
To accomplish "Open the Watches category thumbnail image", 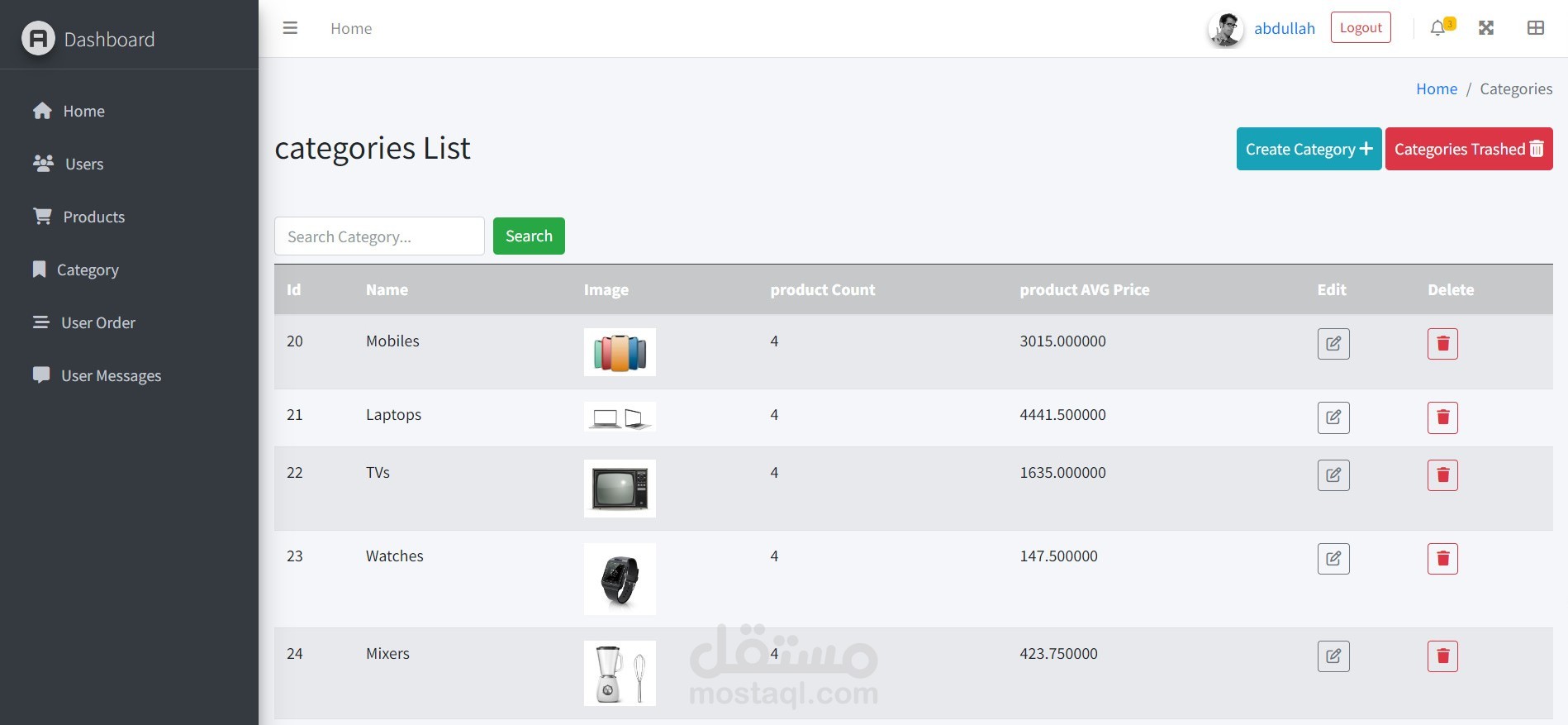I will [620, 579].
